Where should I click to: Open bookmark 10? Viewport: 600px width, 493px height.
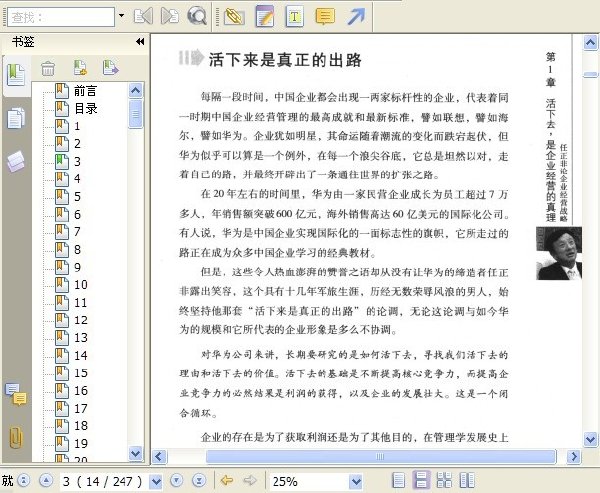tap(72, 285)
